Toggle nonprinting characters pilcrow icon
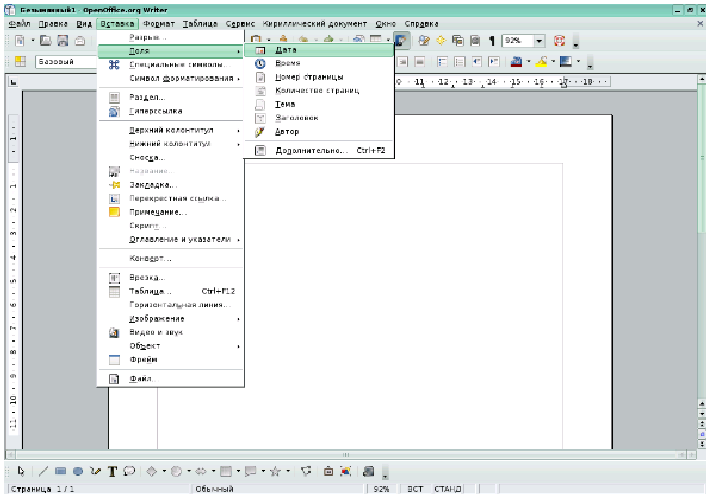The image size is (706, 494). pos(492,41)
